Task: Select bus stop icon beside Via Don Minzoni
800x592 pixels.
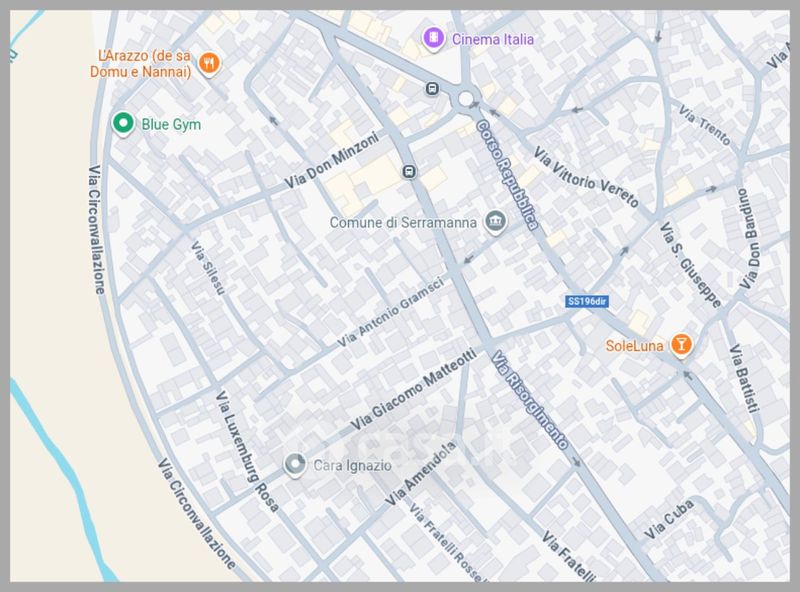Action: pyautogui.click(x=409, y=172)
